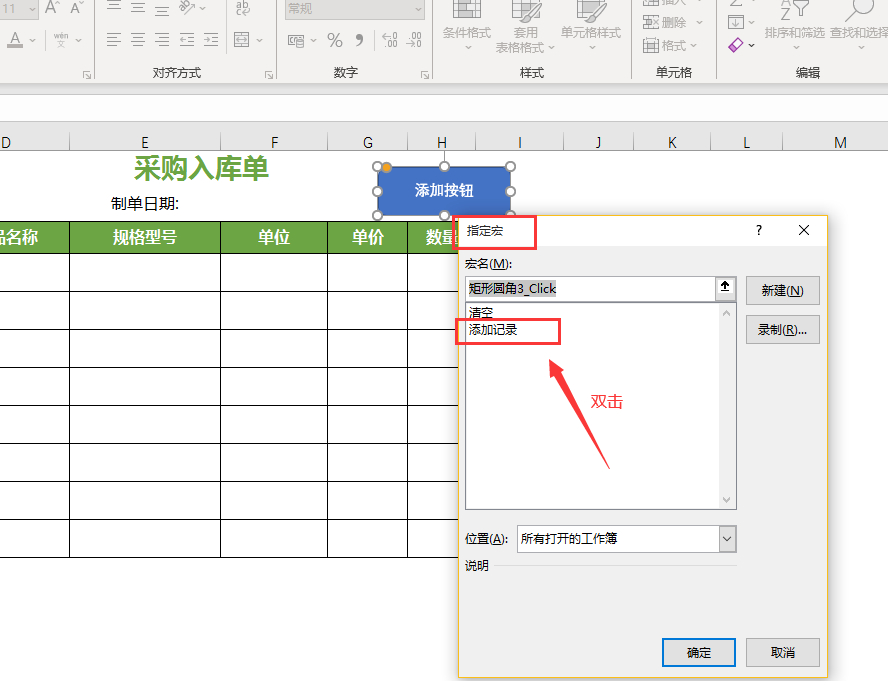
Task: Click the 制单日期 cell
Action: 145,203
